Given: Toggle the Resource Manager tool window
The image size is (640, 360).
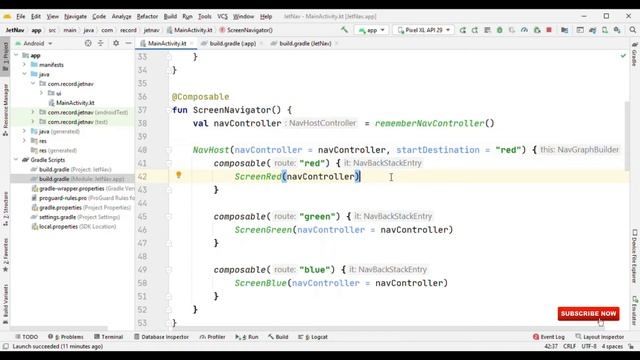Looking at the screenshot, I should tap(5, 110).
